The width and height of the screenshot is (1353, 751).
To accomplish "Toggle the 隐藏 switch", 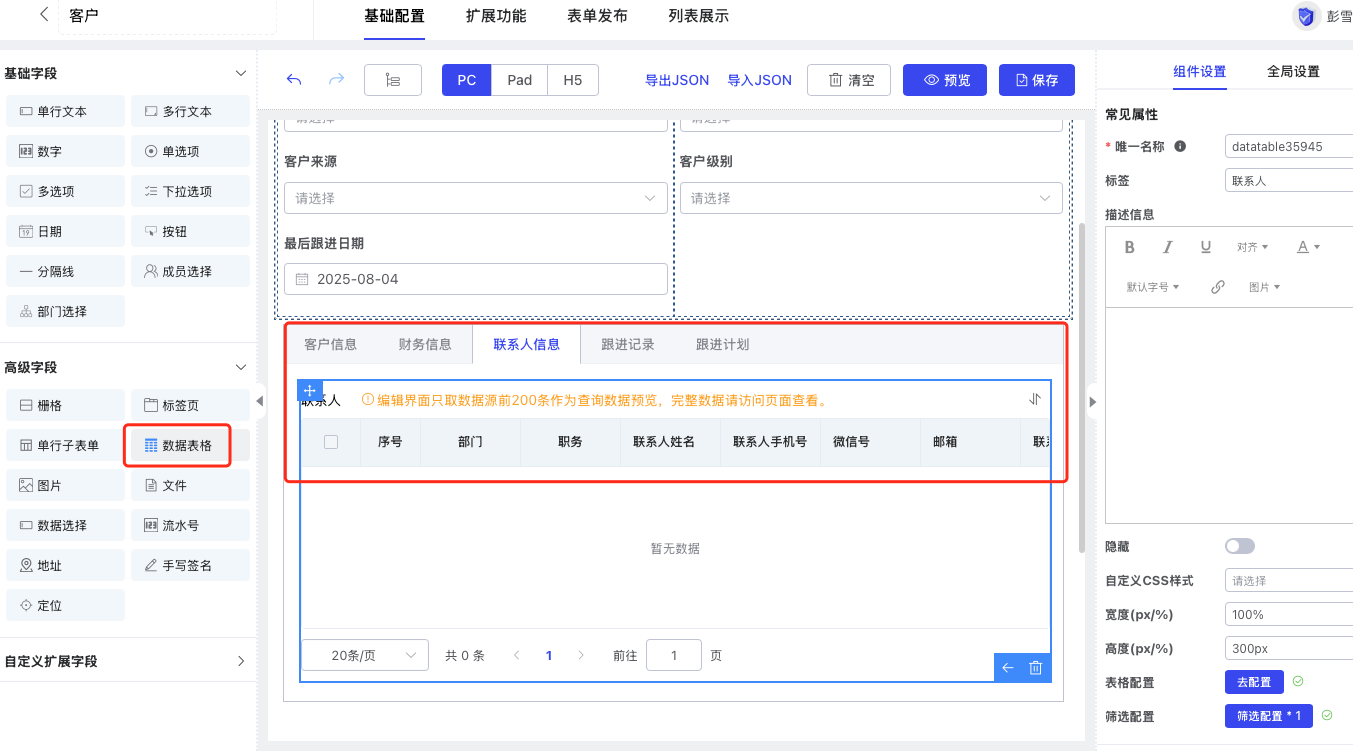I will click(1240, 546).
